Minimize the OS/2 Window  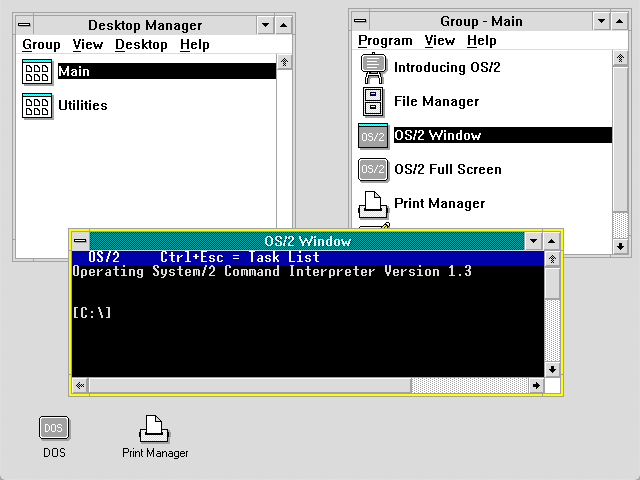tap(533, 241)
